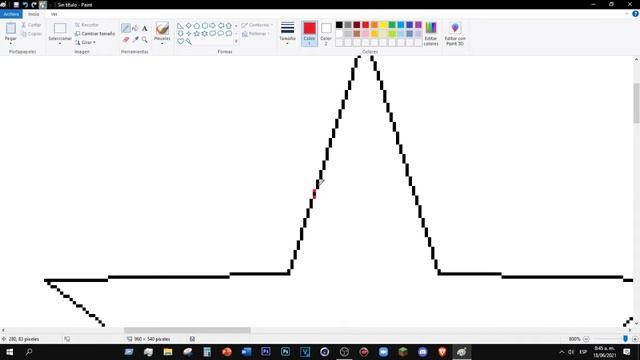Pick the pentagon shape
Image resolution: width=640 pixels, height=360 pixels.
pyautogui.click(x=196, y=26)
